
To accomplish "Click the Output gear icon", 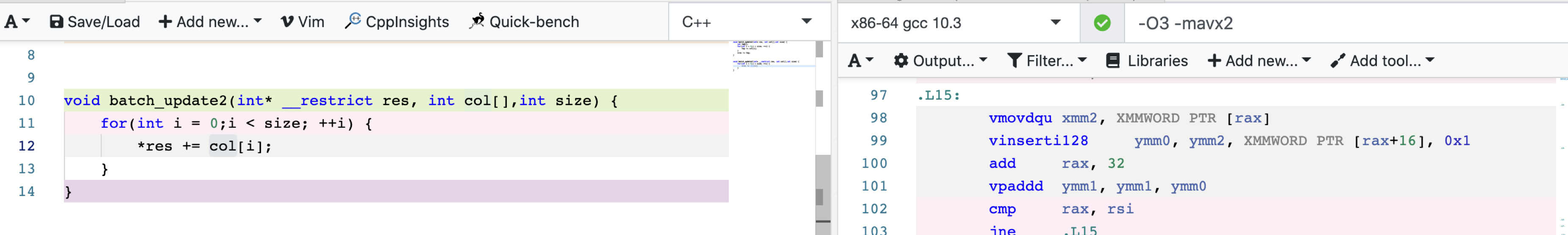I will click(x=901, y=61).
